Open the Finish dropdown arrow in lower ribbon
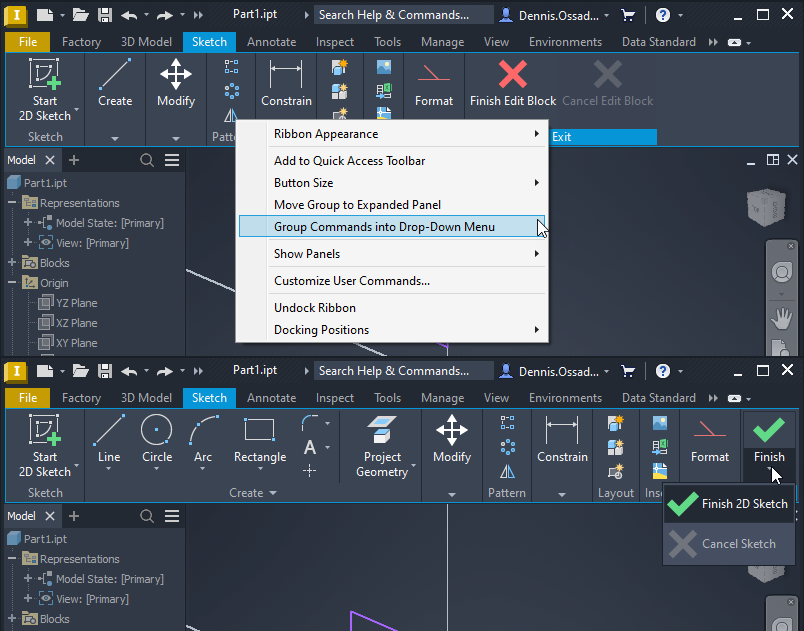This screenshot has width=804, height=631. coord(769,469)
